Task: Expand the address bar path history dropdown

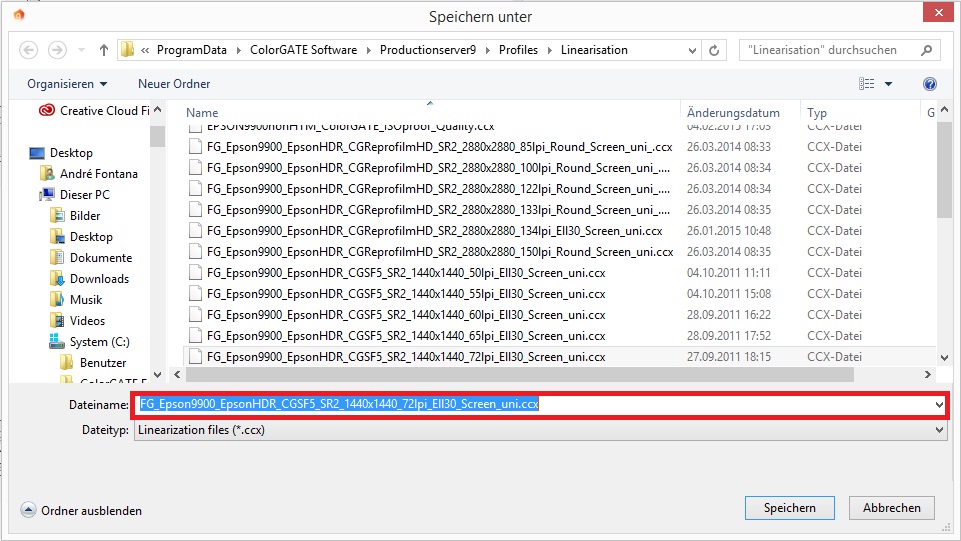Action: click(x=691, y=50)
